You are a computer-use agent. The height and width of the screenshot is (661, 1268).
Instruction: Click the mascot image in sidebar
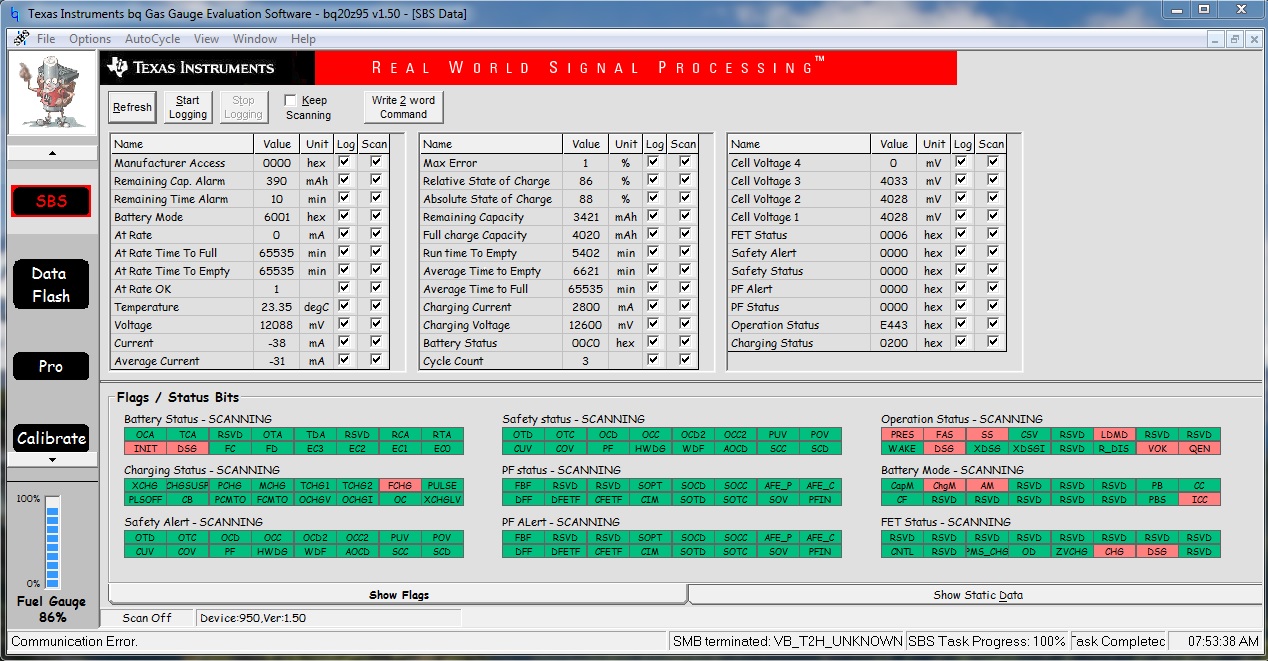[52, 93]
